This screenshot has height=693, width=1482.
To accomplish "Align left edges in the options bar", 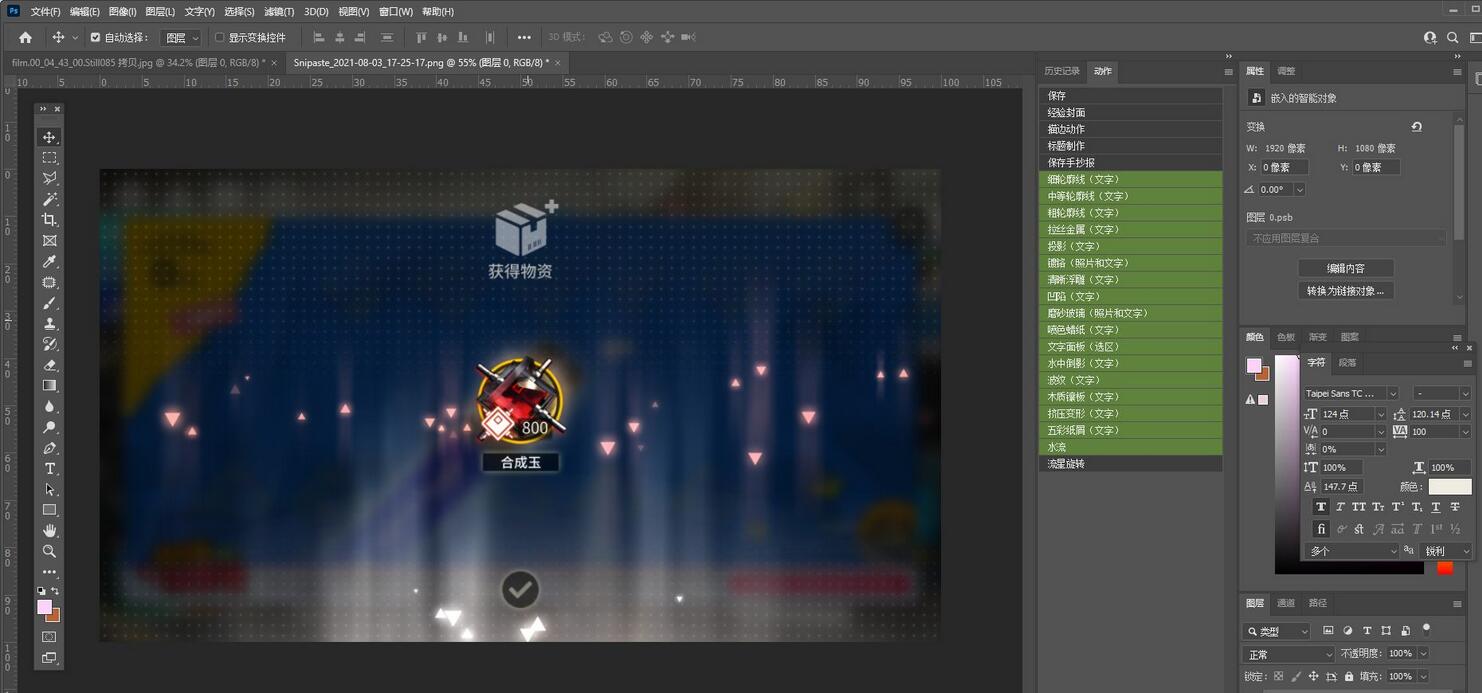I will pyautogui.click(x=319, y=37).
